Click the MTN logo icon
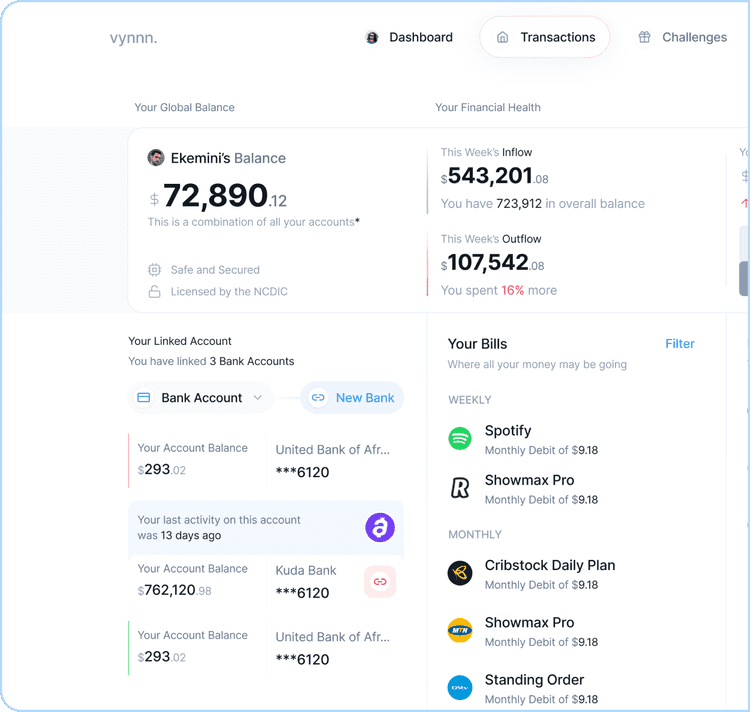The width and height of the screenshot is (750, 712). 460,631
